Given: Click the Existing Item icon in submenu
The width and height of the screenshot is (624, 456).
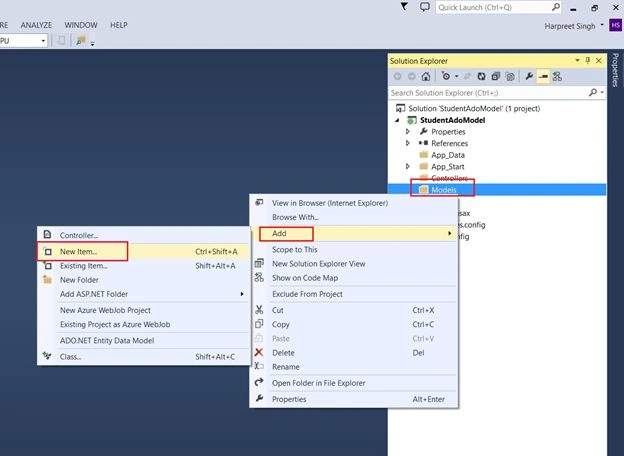Looking at the screenshot, I should (x=47, y=265).
